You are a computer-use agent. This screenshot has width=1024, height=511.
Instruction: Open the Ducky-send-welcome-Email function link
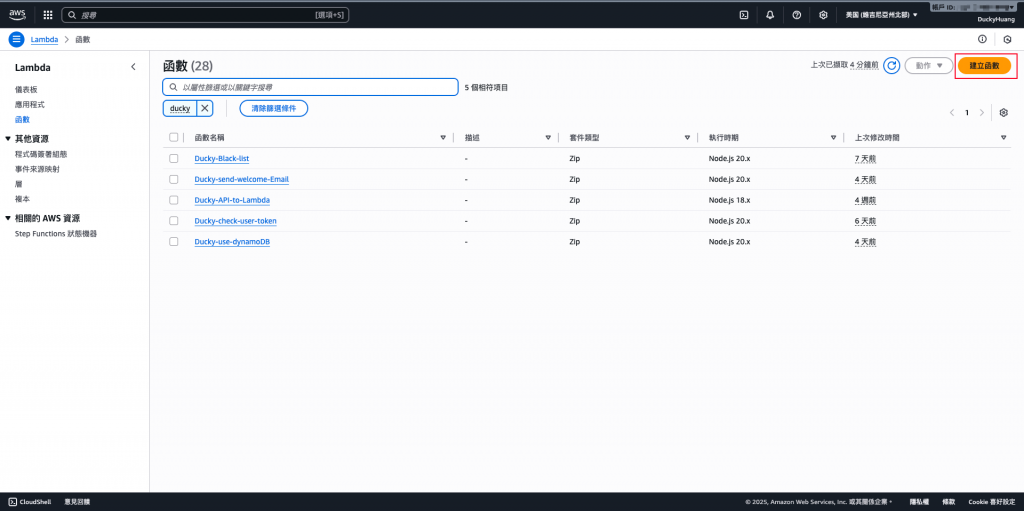coord(242,179)
